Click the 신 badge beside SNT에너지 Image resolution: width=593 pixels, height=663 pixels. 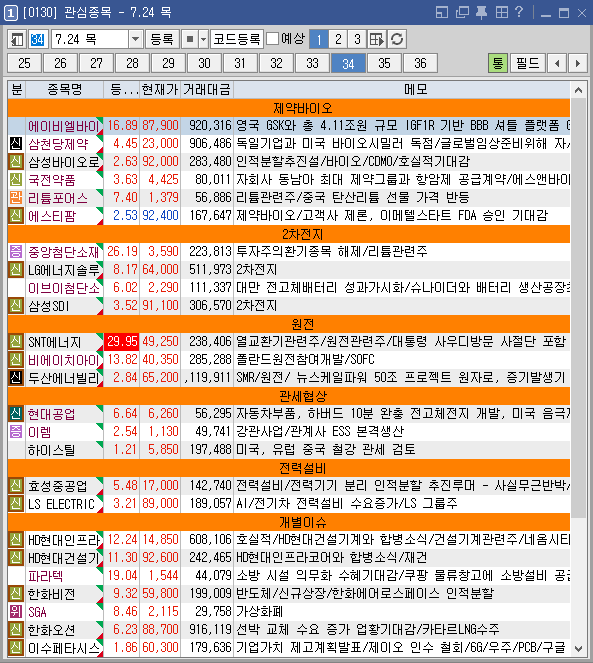pyautogui.click(x=16, y=342)
